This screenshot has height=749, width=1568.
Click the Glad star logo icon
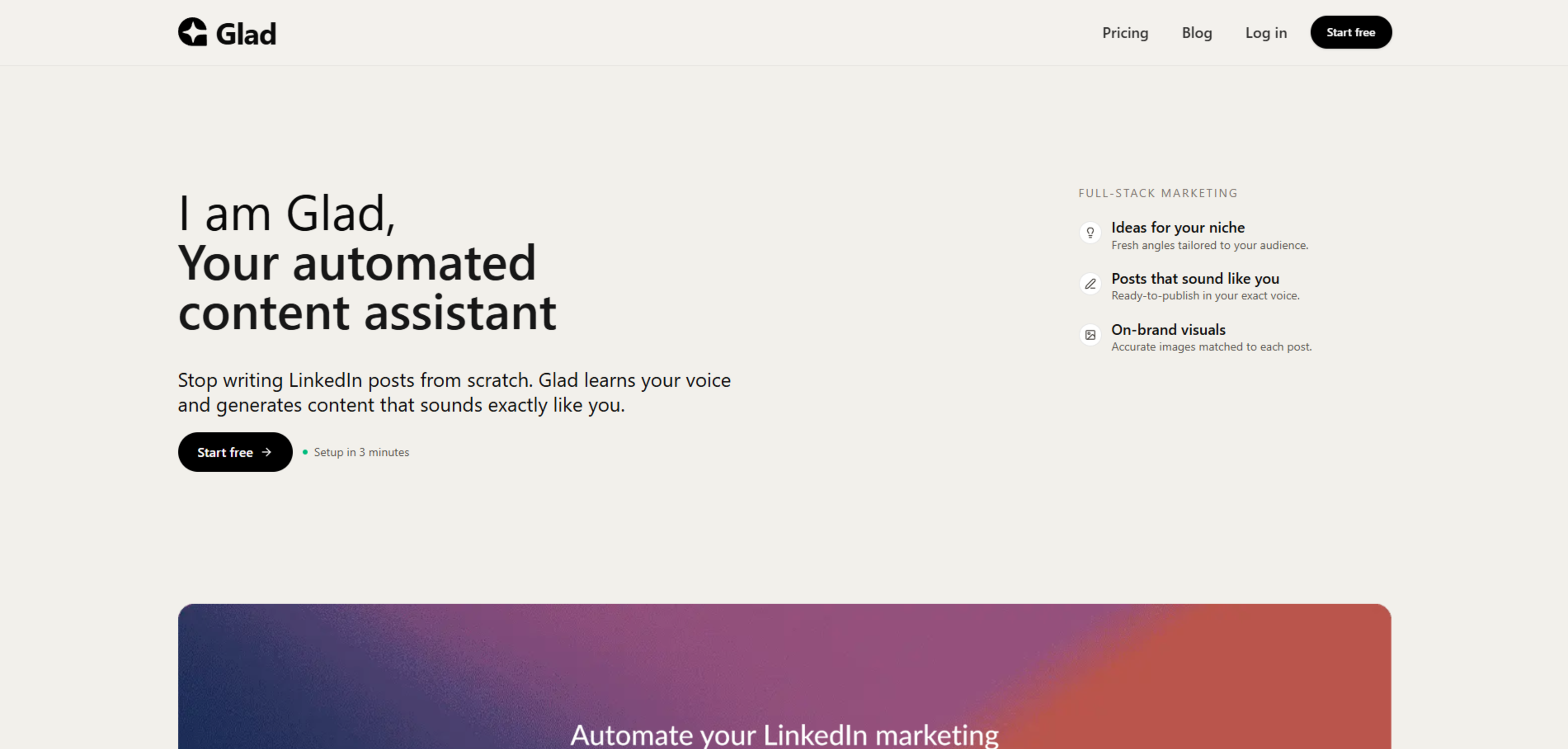tap(192, 32)
